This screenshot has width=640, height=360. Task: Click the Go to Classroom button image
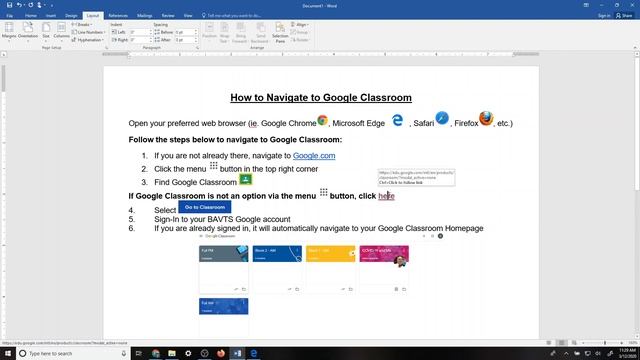tap(205, 207)
